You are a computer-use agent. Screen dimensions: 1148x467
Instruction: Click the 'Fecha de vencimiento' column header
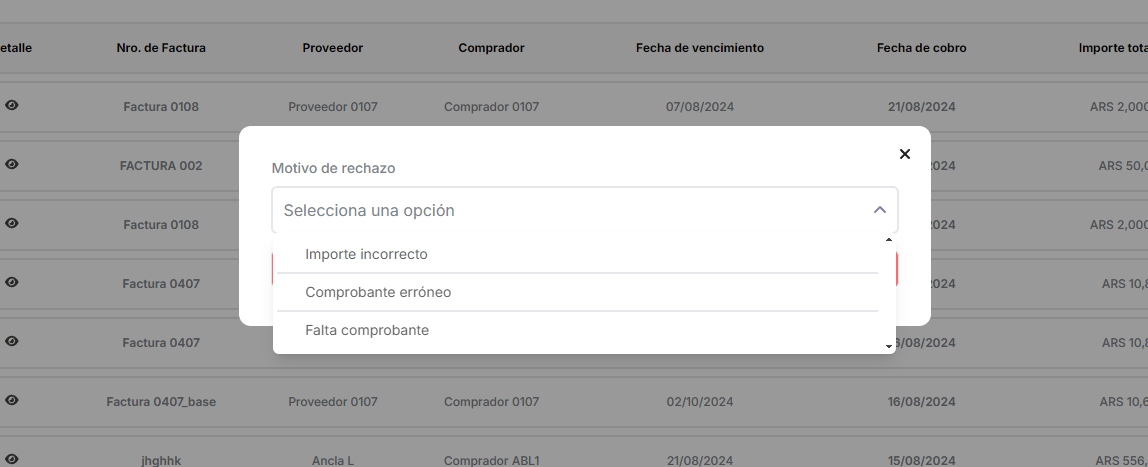699,48
